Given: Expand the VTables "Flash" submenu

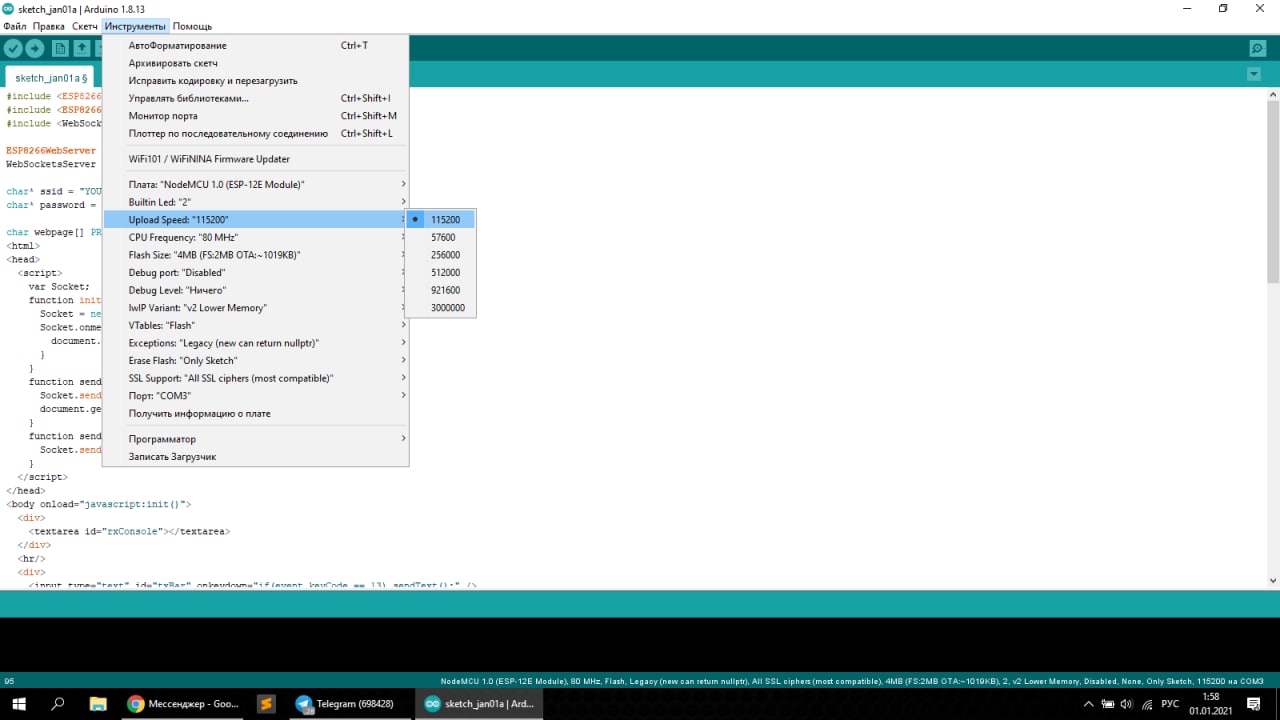Looking at the screenshot, I should tap(256, 325).
